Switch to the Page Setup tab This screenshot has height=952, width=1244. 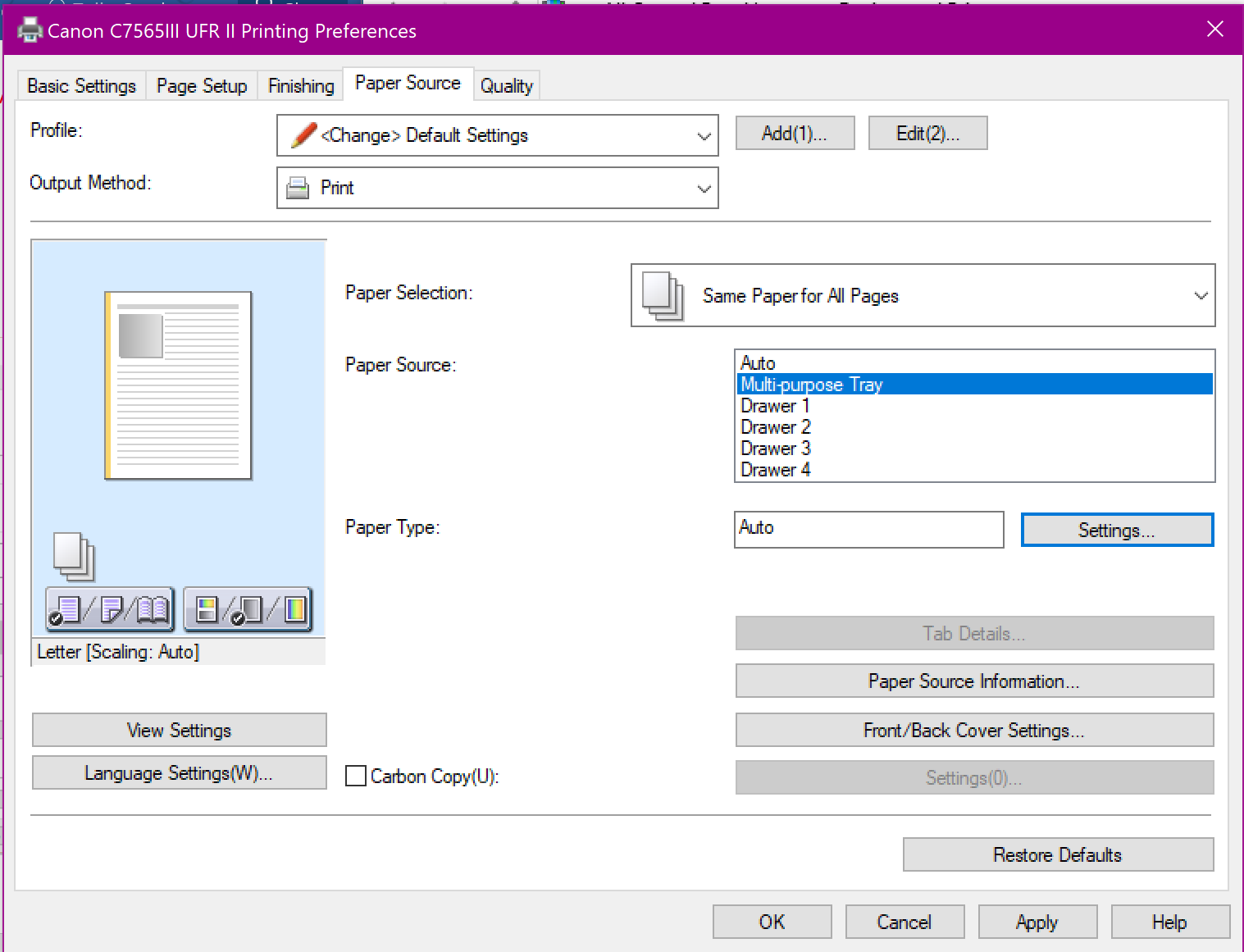coord(202,85)
